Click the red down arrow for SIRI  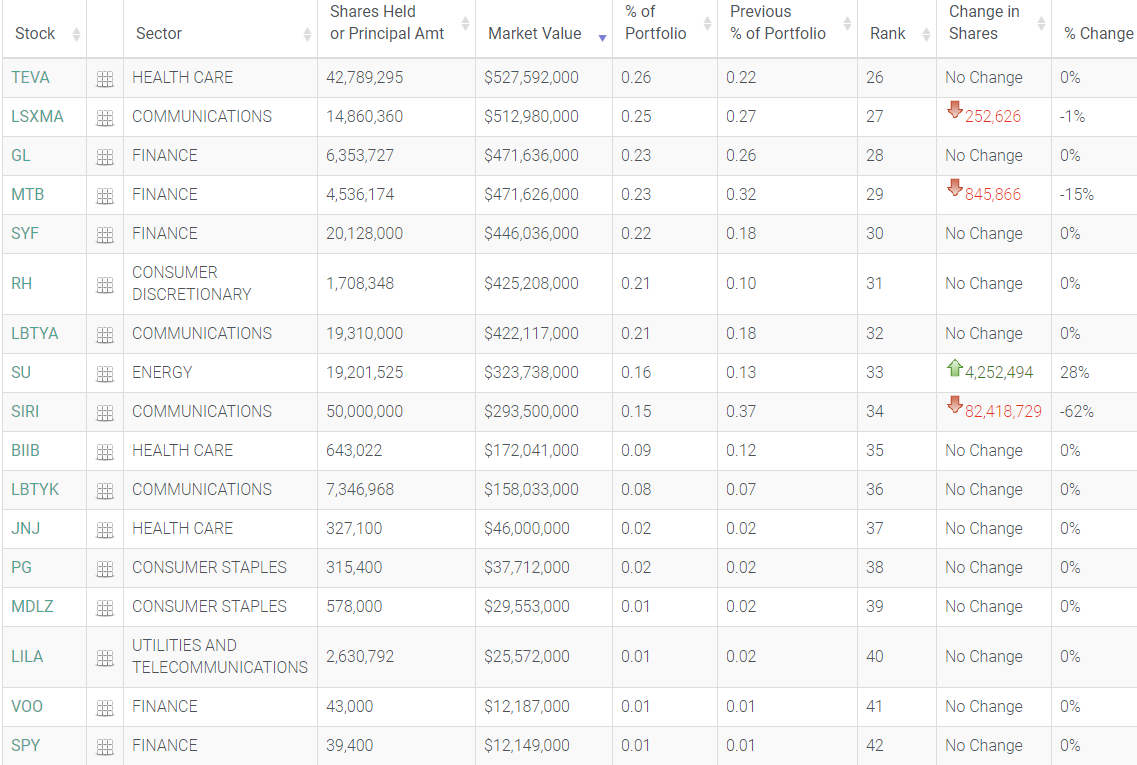point(955,405)
